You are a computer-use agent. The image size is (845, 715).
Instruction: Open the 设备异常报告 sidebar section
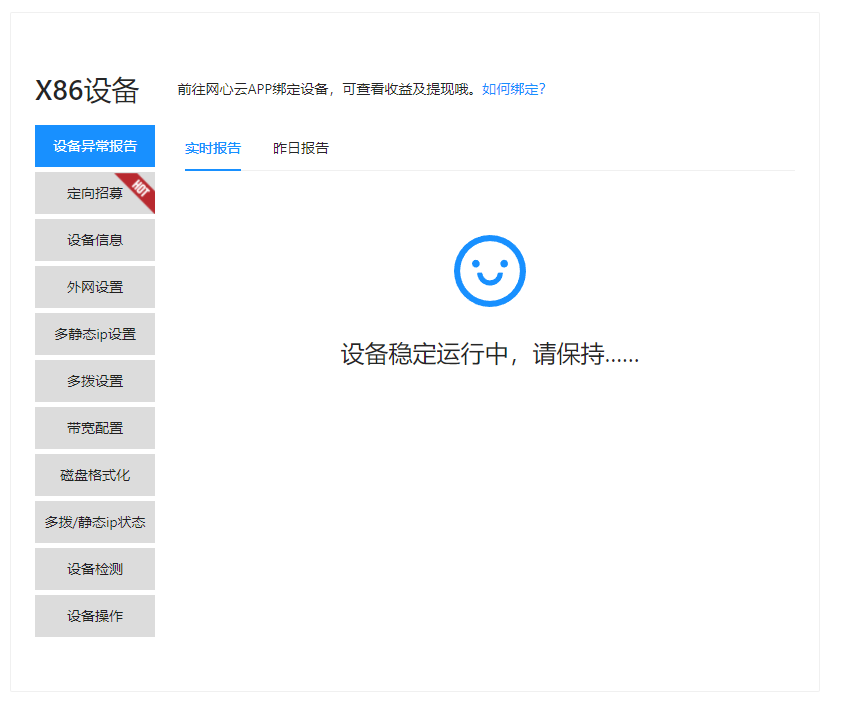click(x=95, y=146)
